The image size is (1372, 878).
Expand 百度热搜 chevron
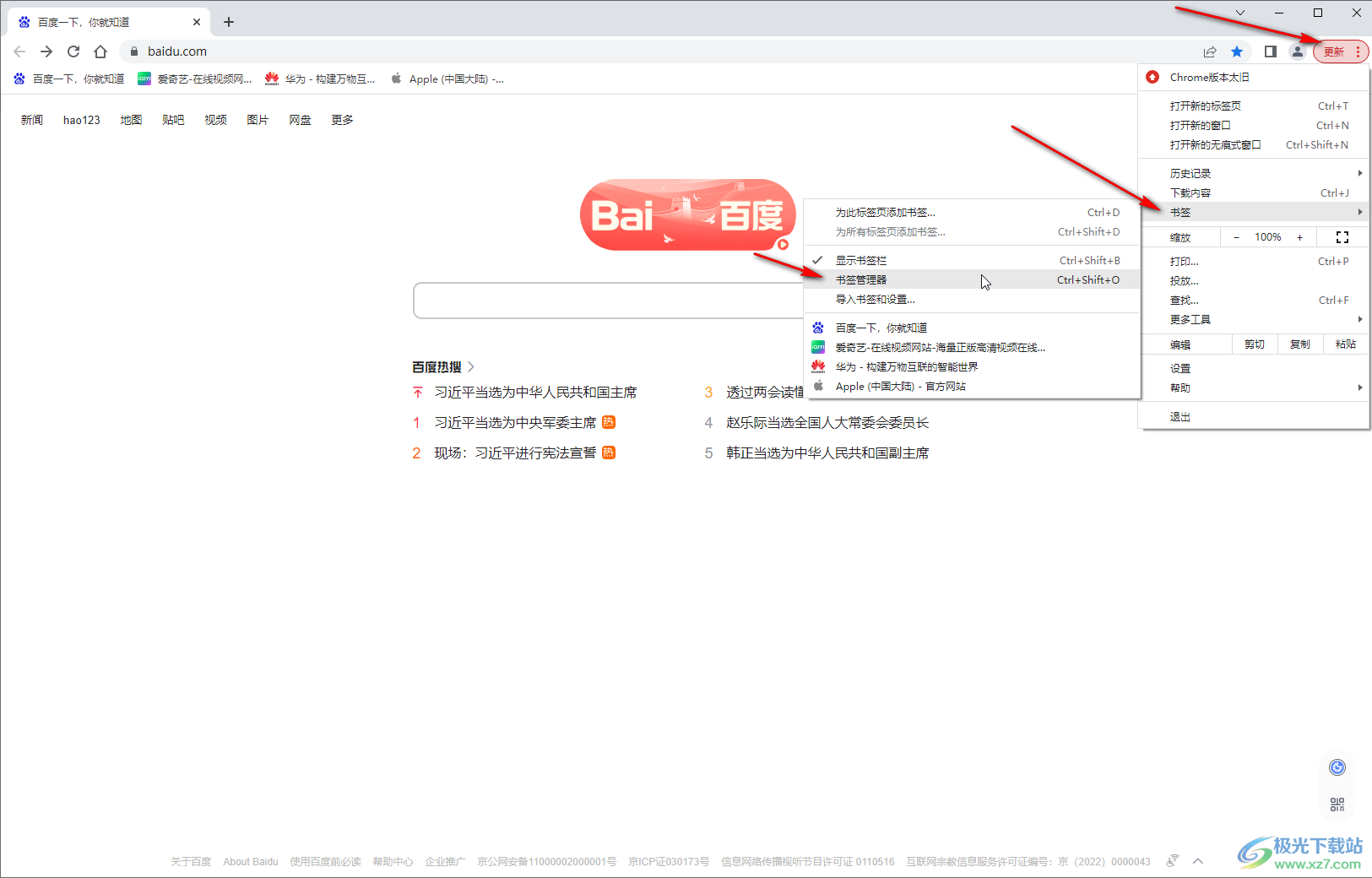(x=471, y=366)
